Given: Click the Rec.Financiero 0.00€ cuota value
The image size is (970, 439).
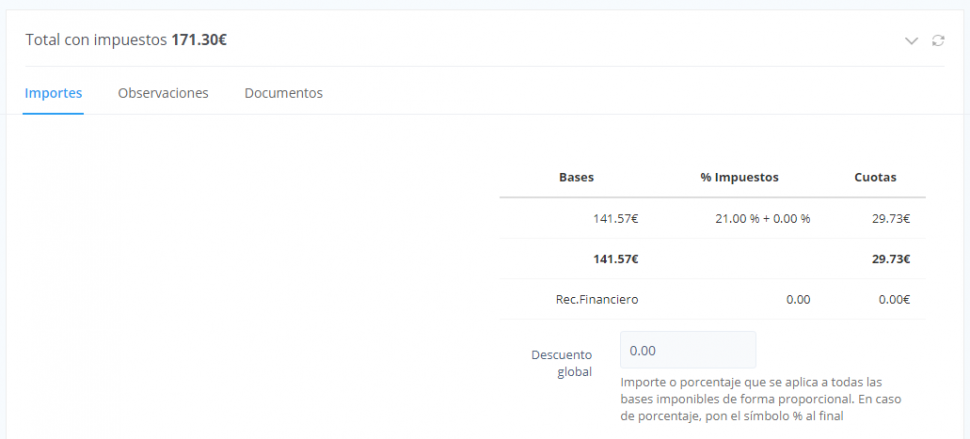Looking at the screenshot, I should tap(894, 300).
